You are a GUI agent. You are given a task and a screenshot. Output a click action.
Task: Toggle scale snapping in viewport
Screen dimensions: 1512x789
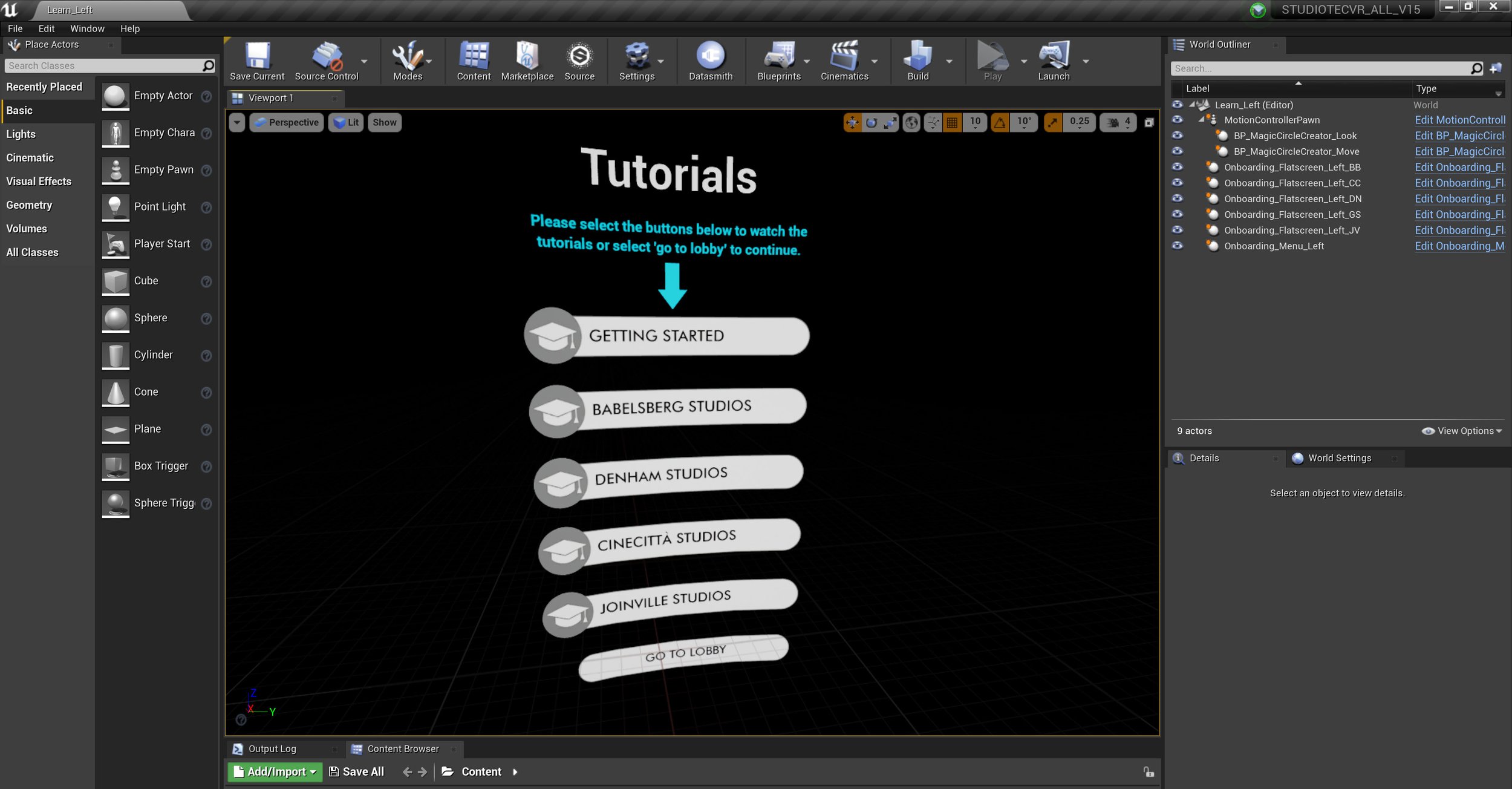point(1053,123)
